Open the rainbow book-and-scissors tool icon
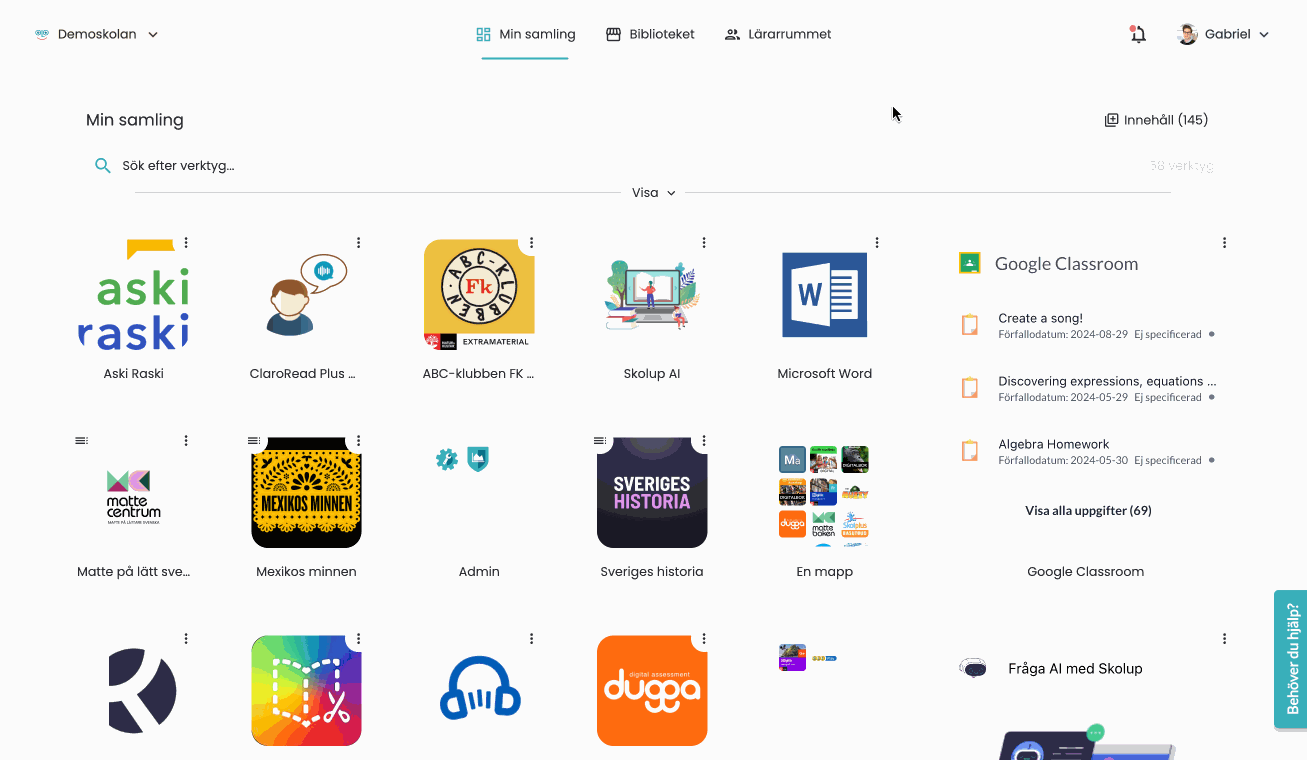The width and height of the screenshot is (1307, 760). (x=306, y=690)
